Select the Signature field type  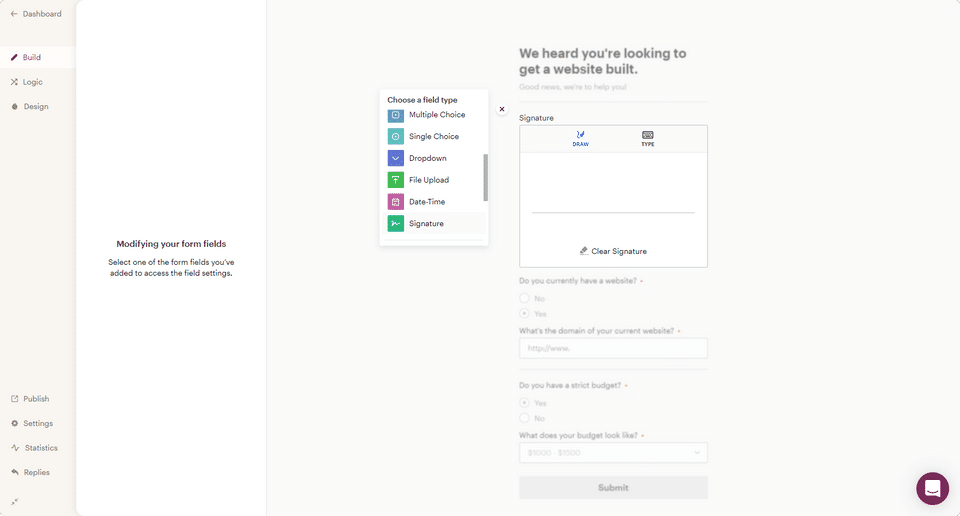[425, 224]
